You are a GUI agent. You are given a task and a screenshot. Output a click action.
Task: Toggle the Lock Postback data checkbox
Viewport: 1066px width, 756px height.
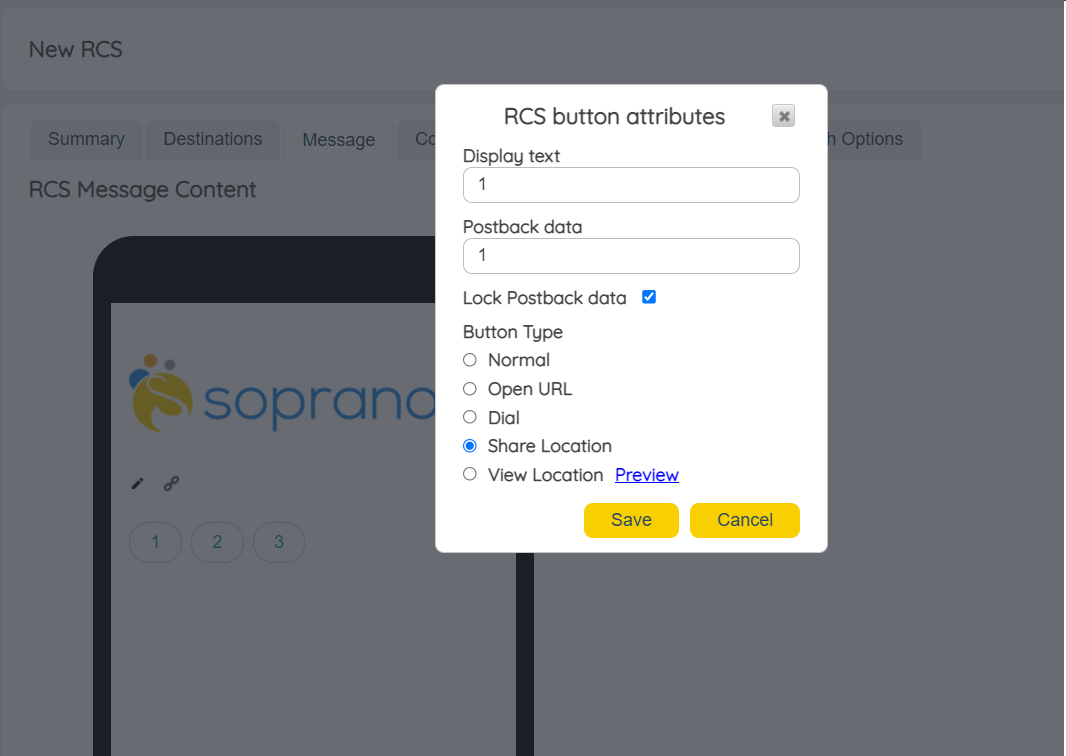coord(649,297)
